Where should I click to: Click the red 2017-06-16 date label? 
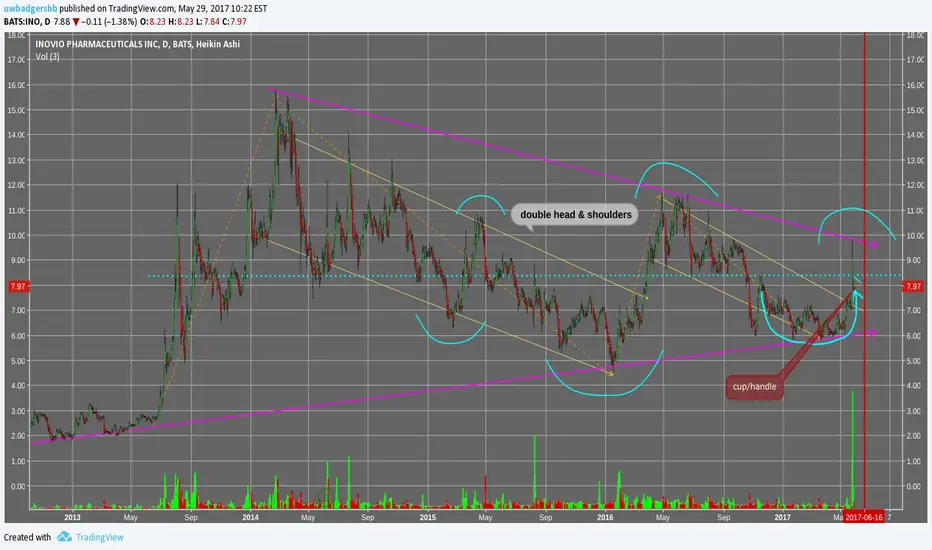[864, 517]
